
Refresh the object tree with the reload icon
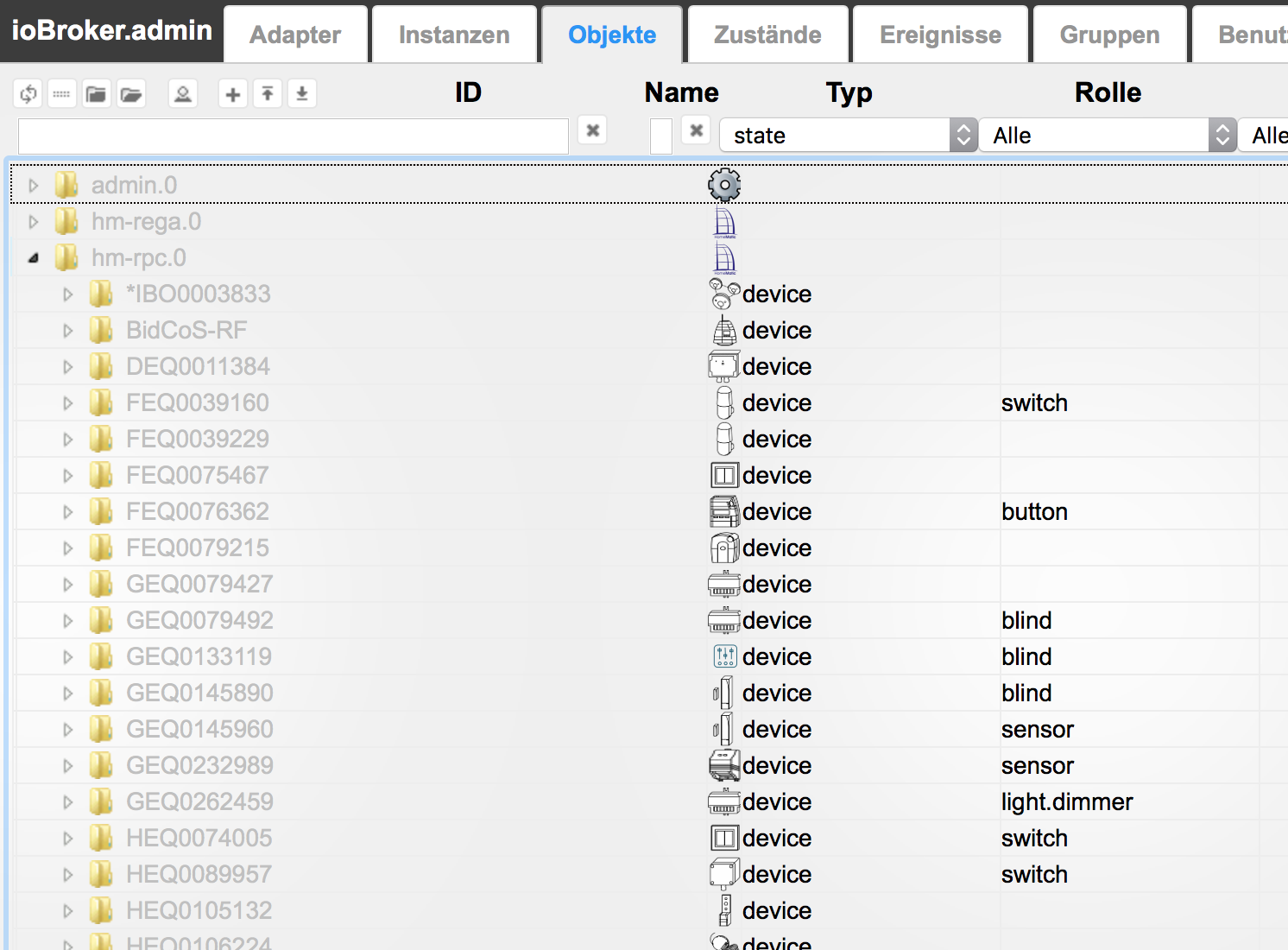tap(28, 94)
